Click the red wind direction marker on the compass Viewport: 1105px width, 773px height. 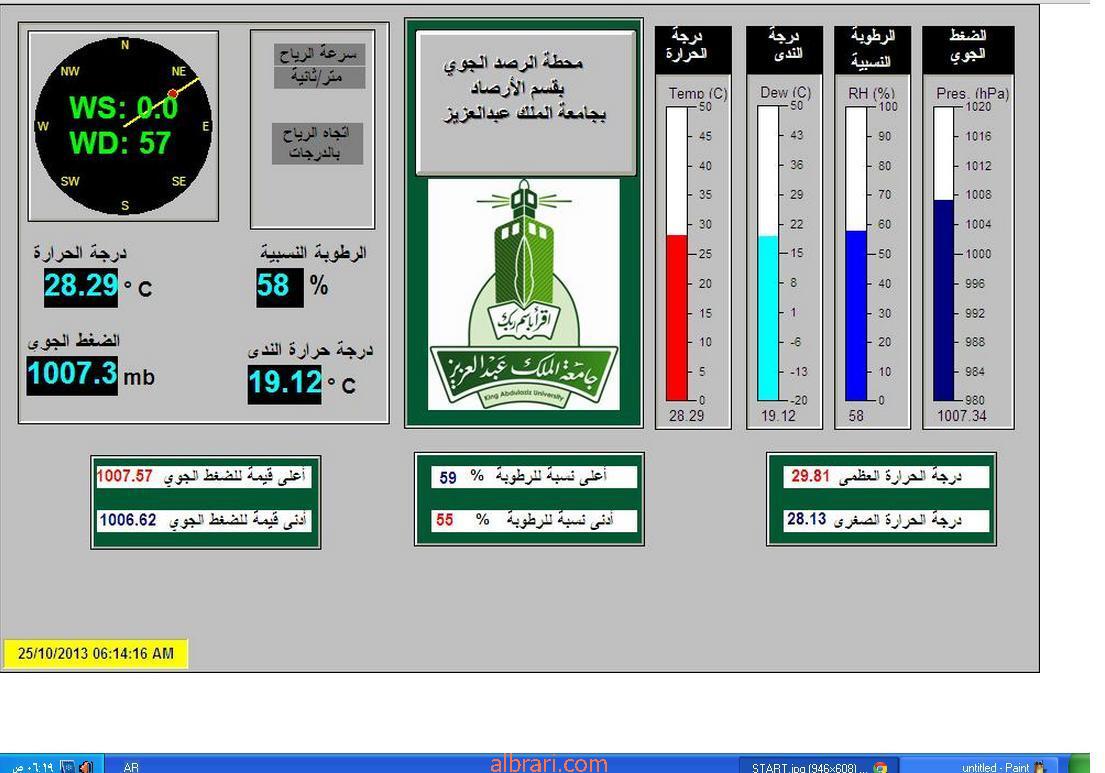coord(173,93)
